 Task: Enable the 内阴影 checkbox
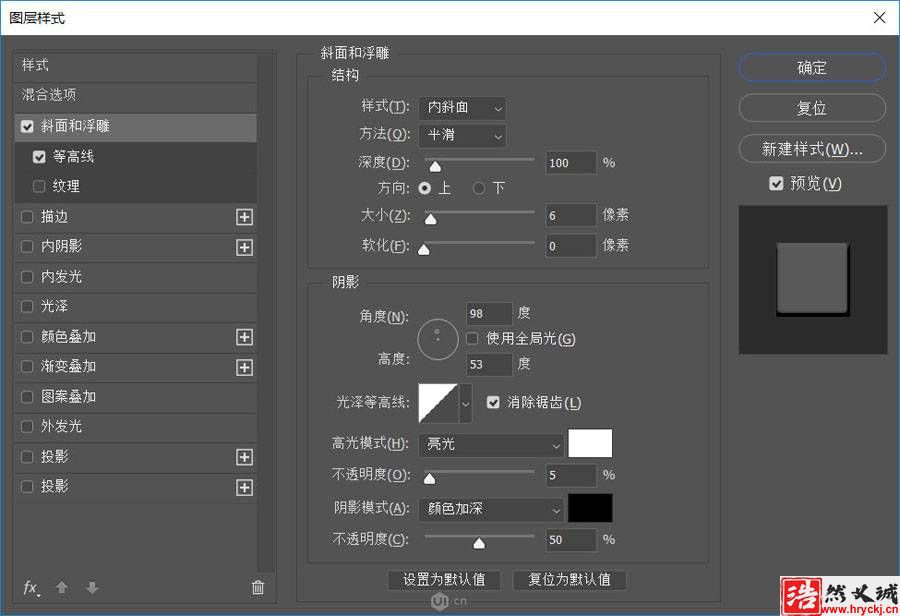27,247
